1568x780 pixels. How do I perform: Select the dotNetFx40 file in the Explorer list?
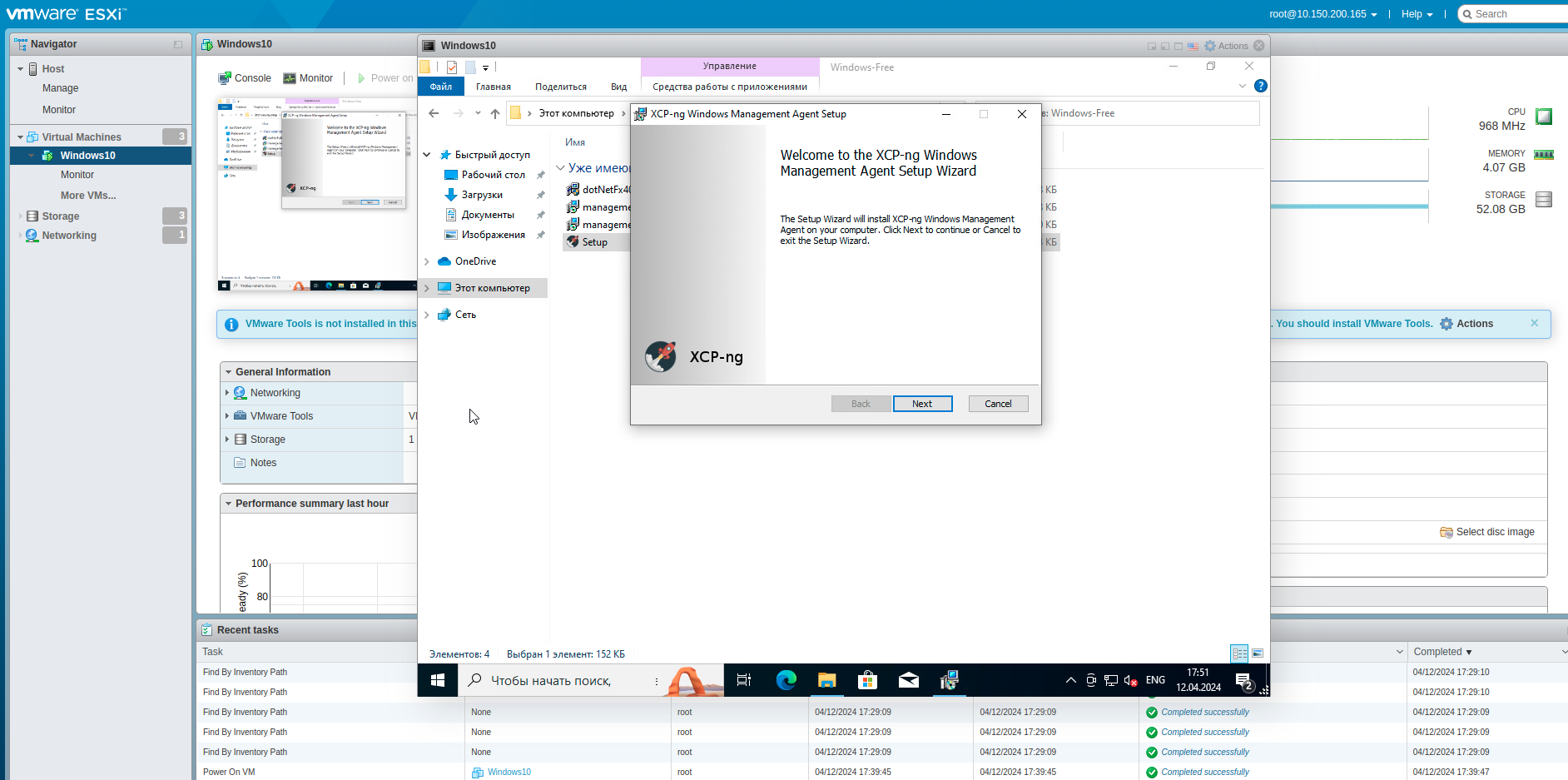point(598,190)
